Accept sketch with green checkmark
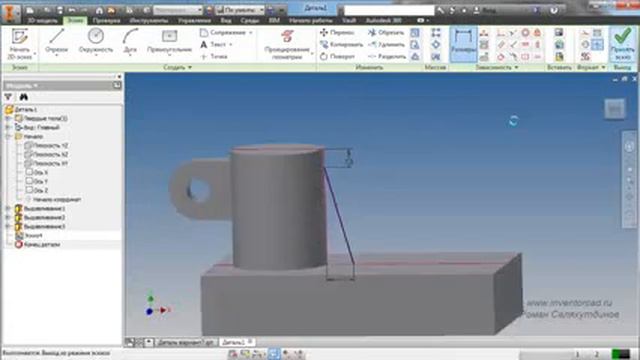Viewport: 640px width, 360px height. coord(622,44)
